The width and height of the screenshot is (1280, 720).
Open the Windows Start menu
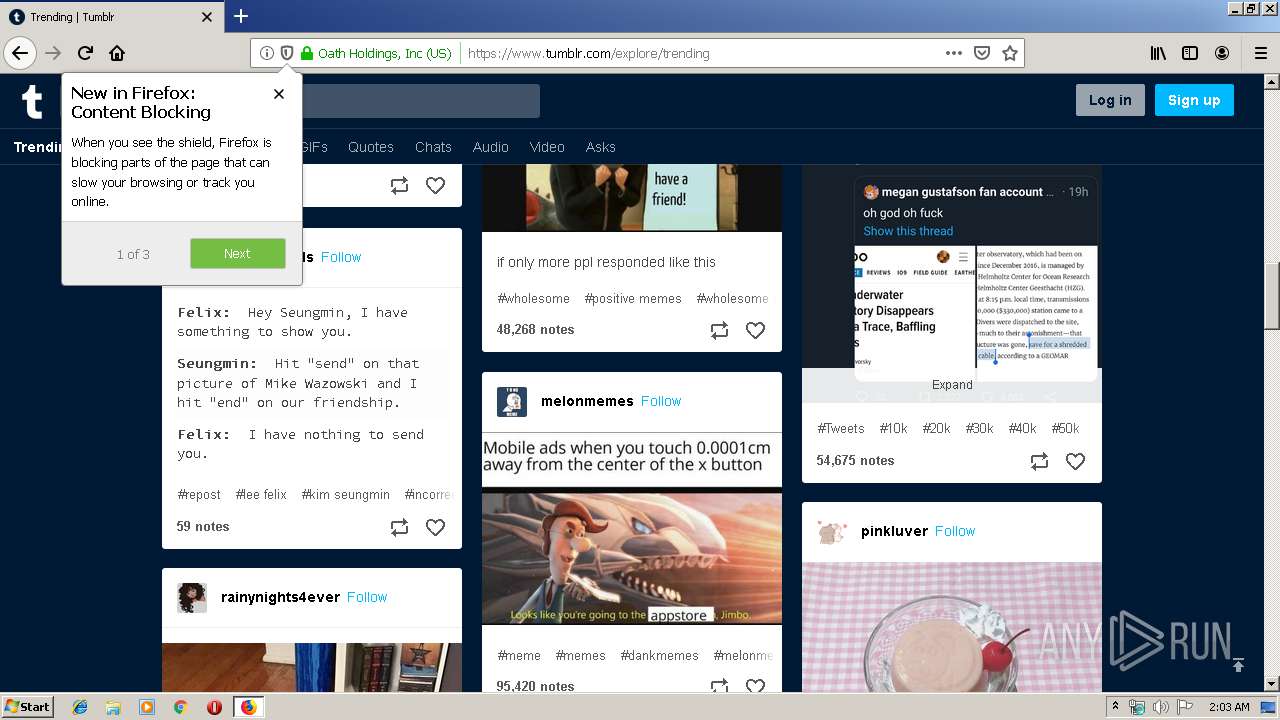[28, 707]
